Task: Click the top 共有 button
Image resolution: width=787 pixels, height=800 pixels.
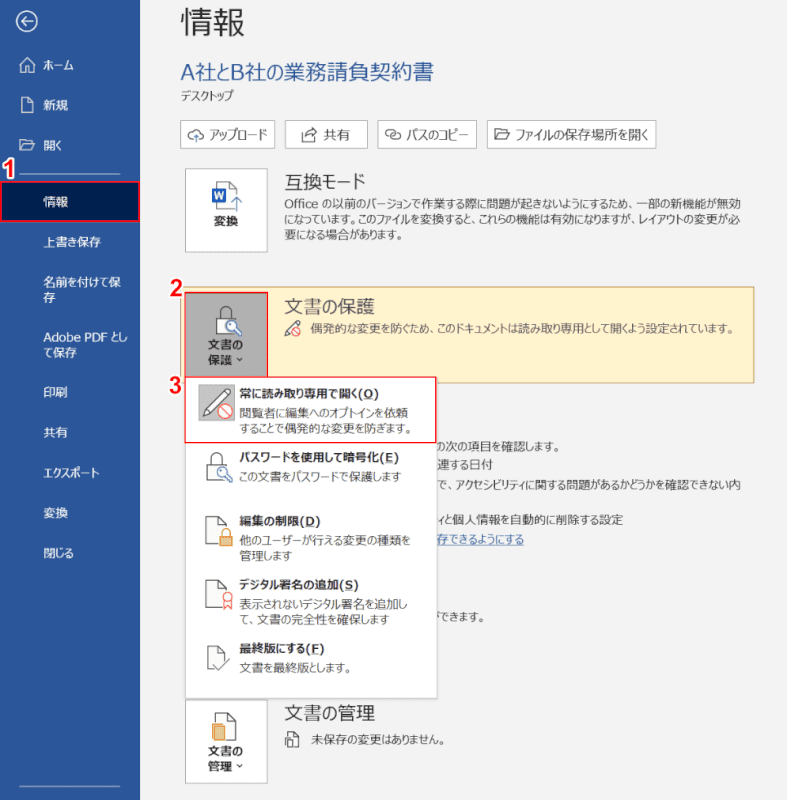Action: point(326,135)
